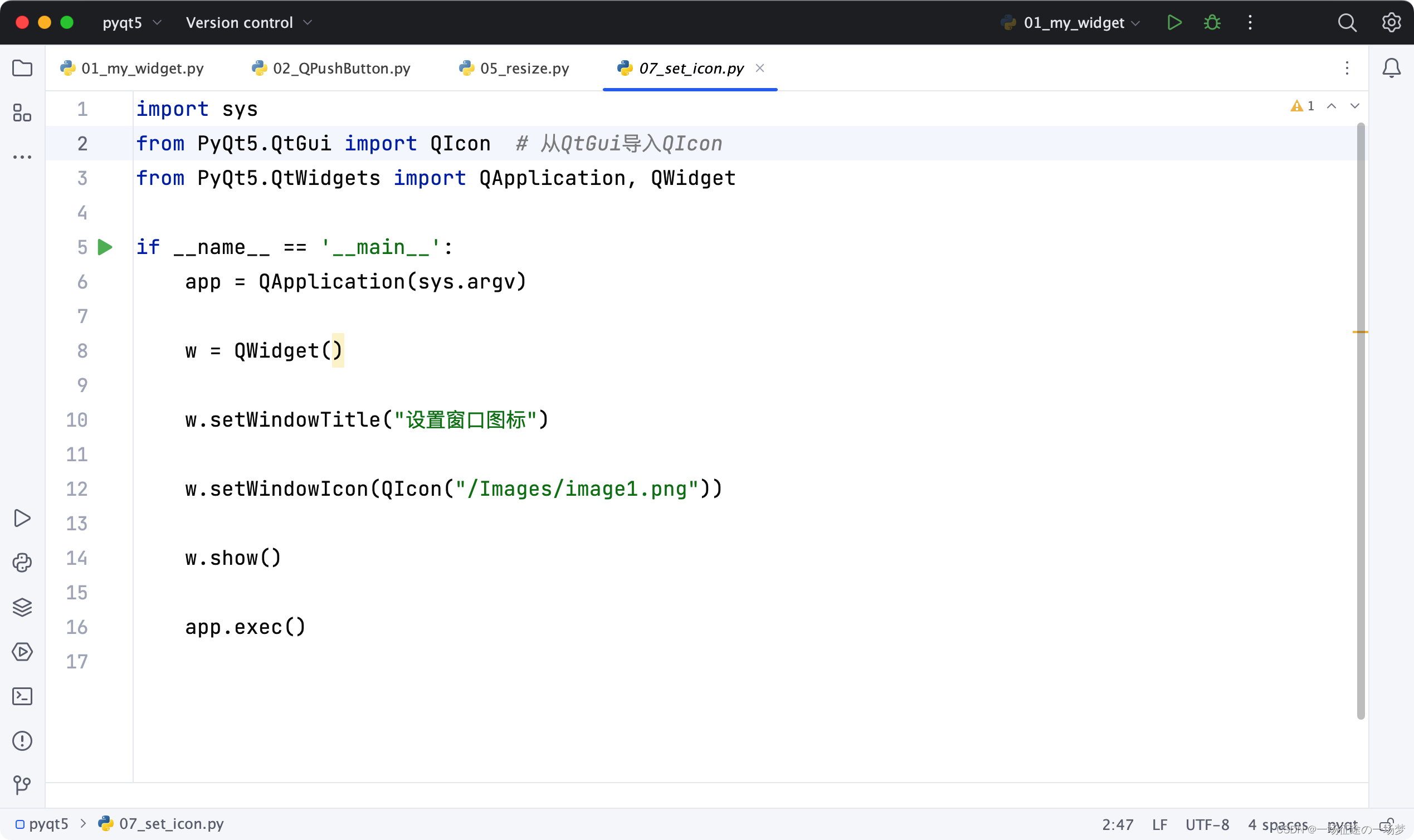
Task: Open the notifications bell
Action: click(1391, 69)
